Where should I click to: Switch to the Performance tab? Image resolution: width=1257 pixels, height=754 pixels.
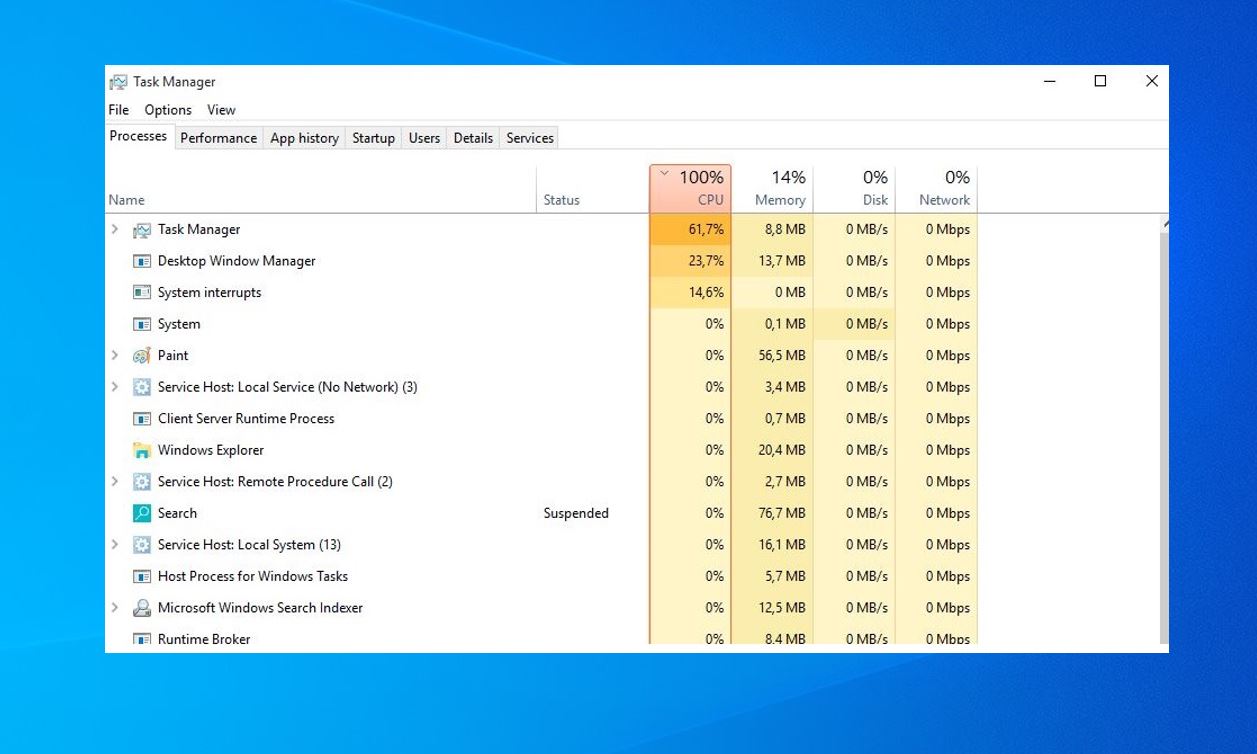pos(218,138)
